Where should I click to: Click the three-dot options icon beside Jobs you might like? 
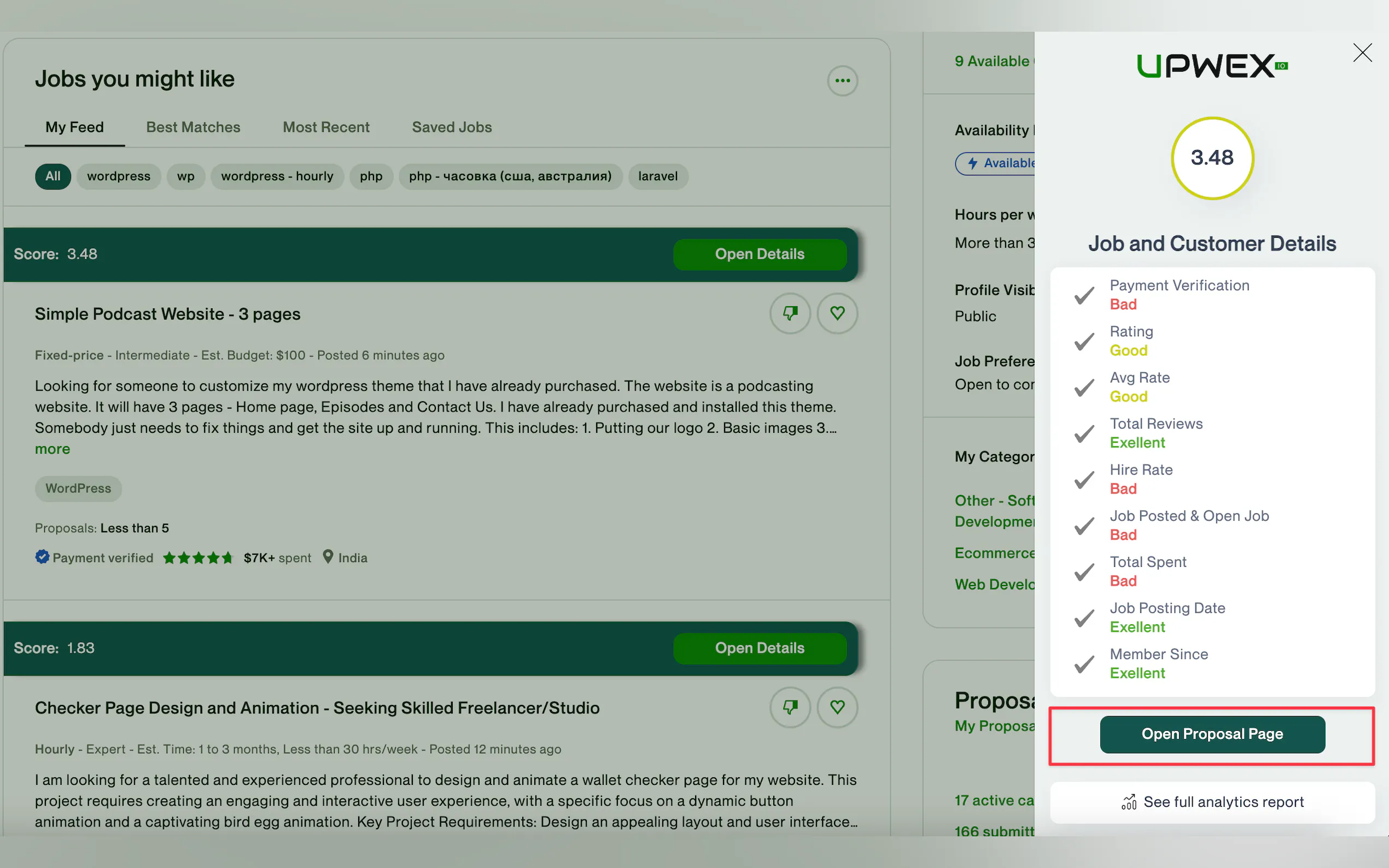tap(842, 80)
